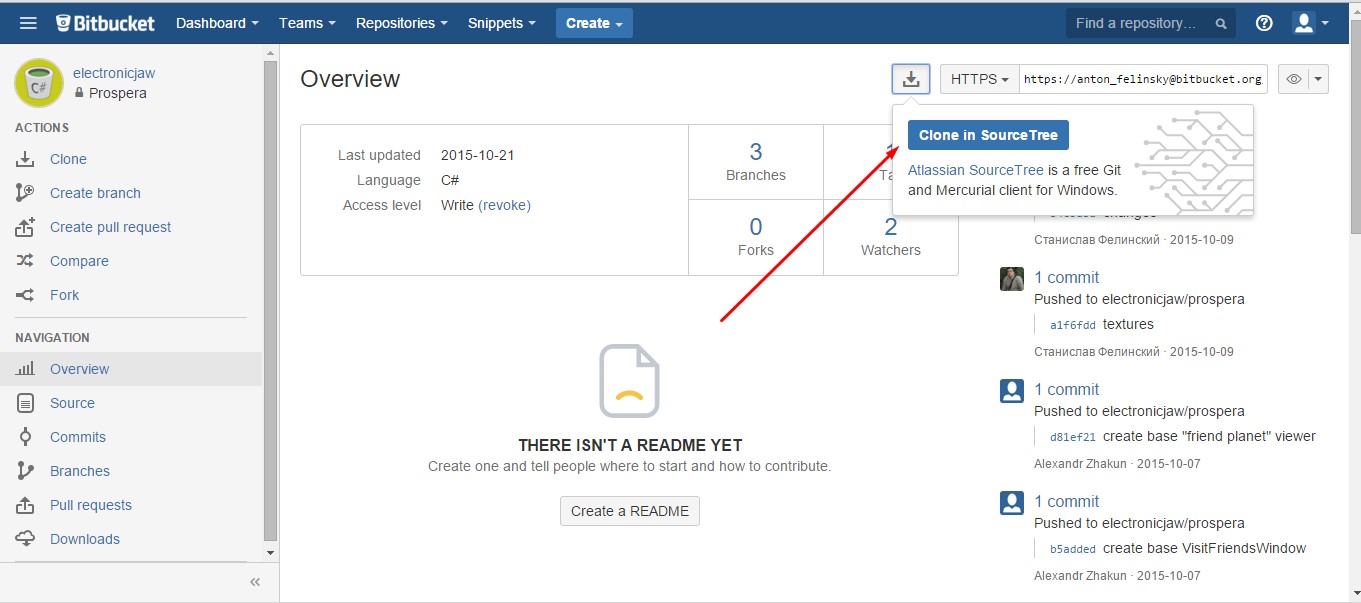Open the Repositories menu

tap(401, 23)
